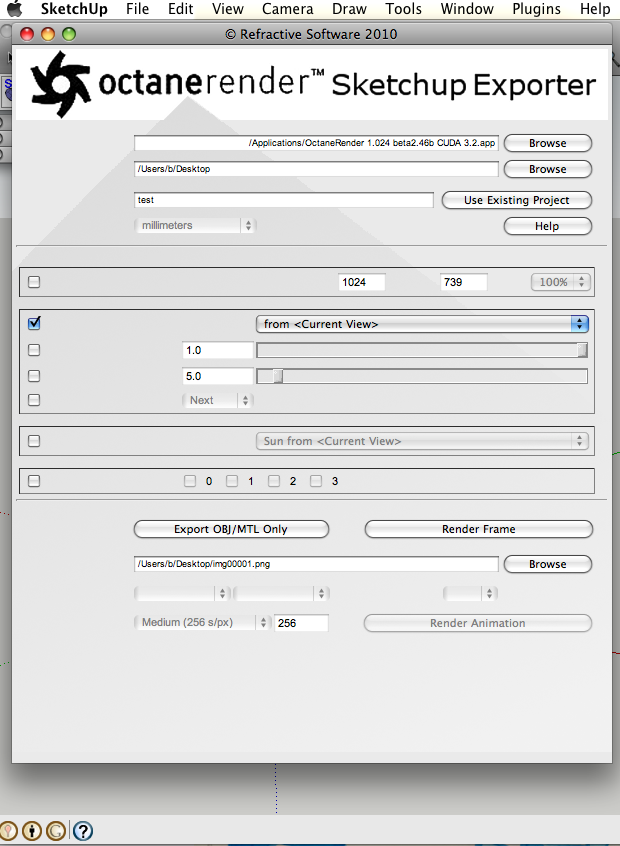Click the field containing 1.0
Image resolution: width=620 pixels, height=846 pixels.
[217, 350]
